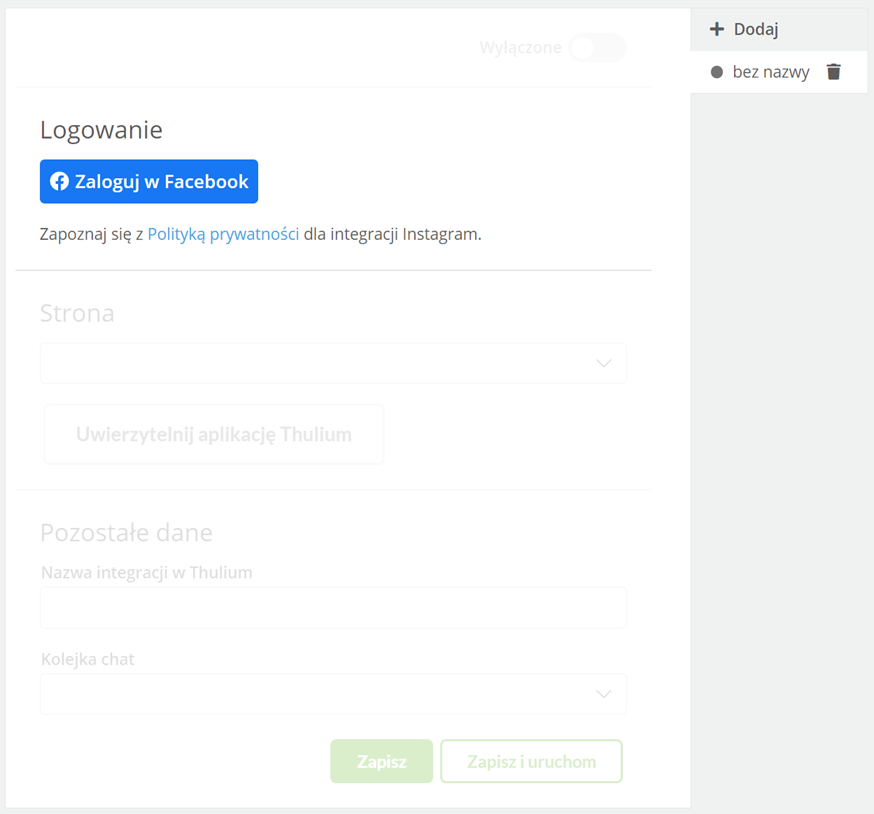This screenshot has width=874, height=814.
Task: Click Zapisz i uruchom button
Action: pos(531,762)
